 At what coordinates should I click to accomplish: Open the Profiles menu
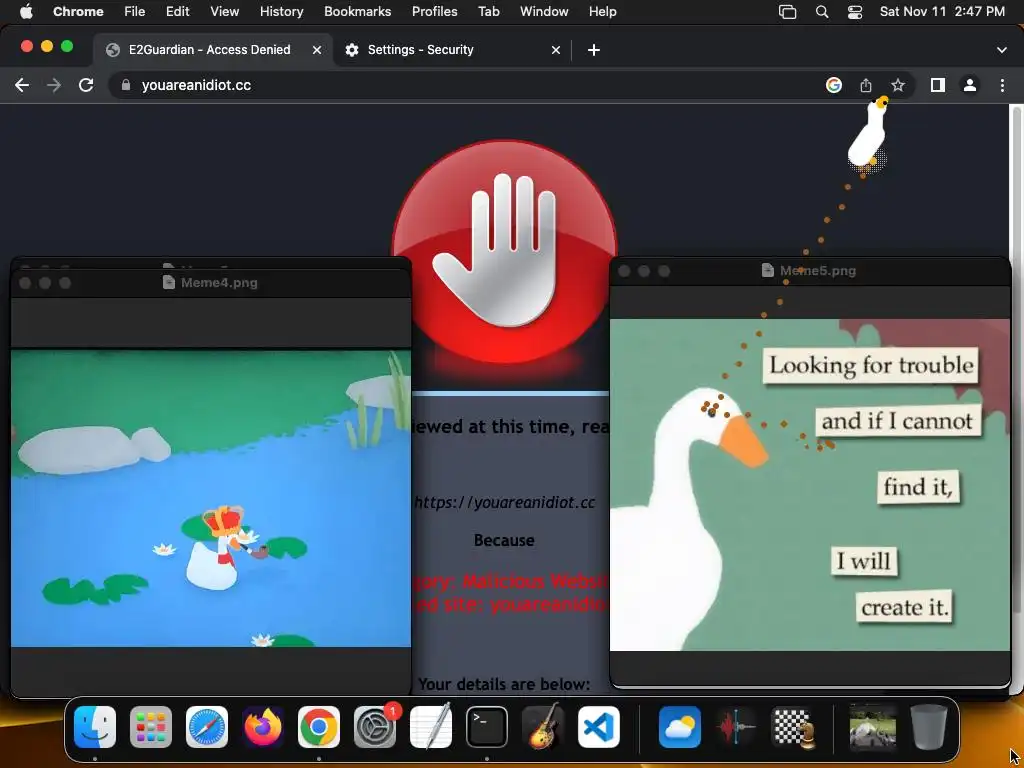[434, 12]
